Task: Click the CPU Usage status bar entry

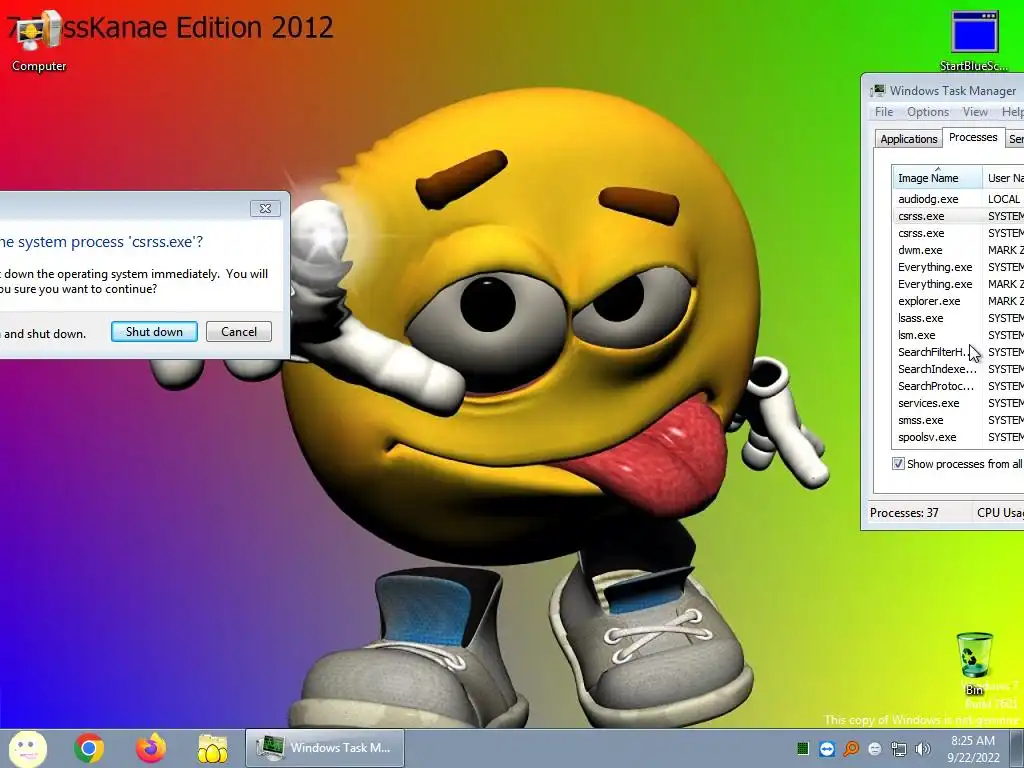Action: (1000, 513)
